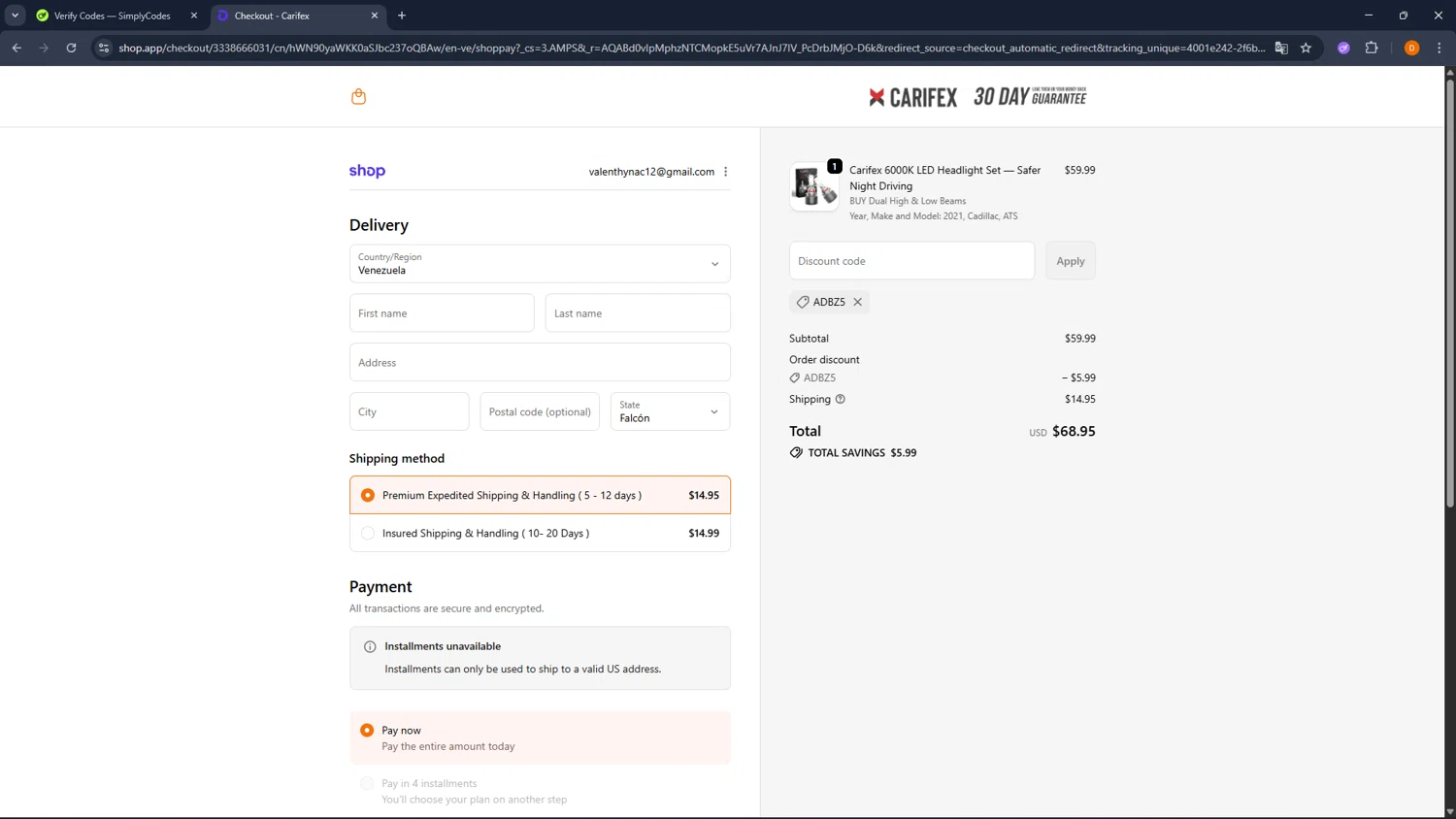1456x819 pixels.
Task: Open the Chrome three-dot menu
Action: click(1439, 48)
